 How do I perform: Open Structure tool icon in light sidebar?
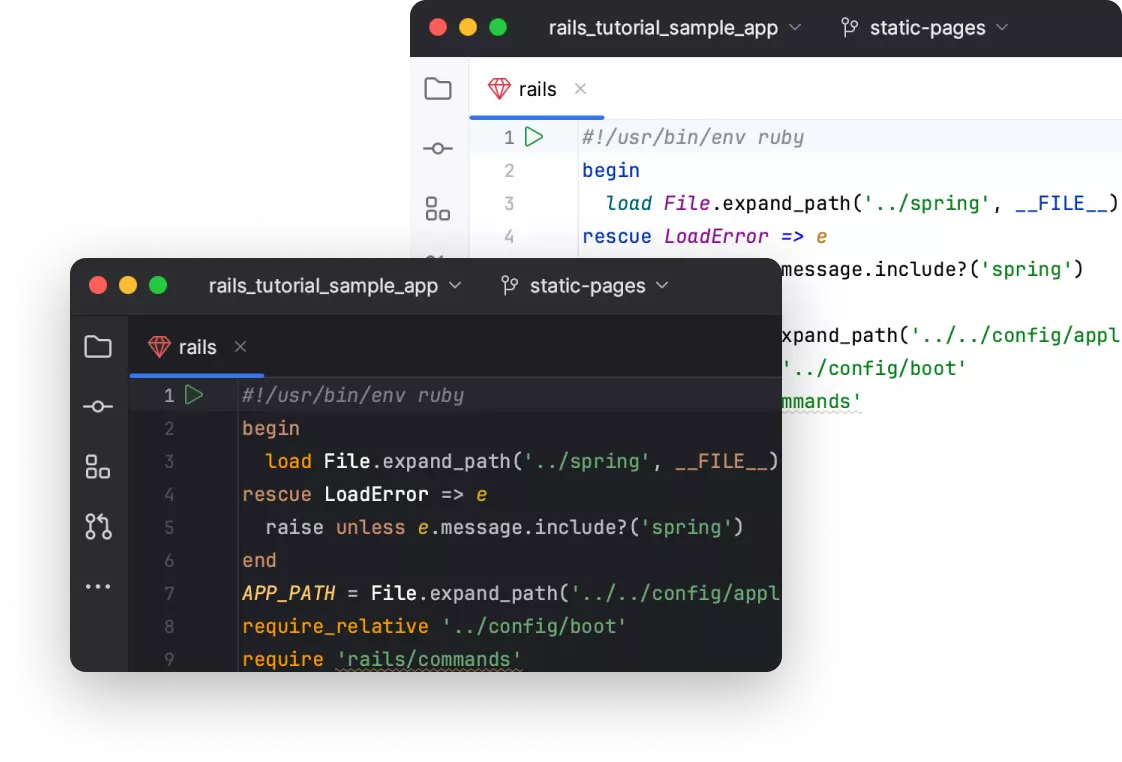pos(438,209)
